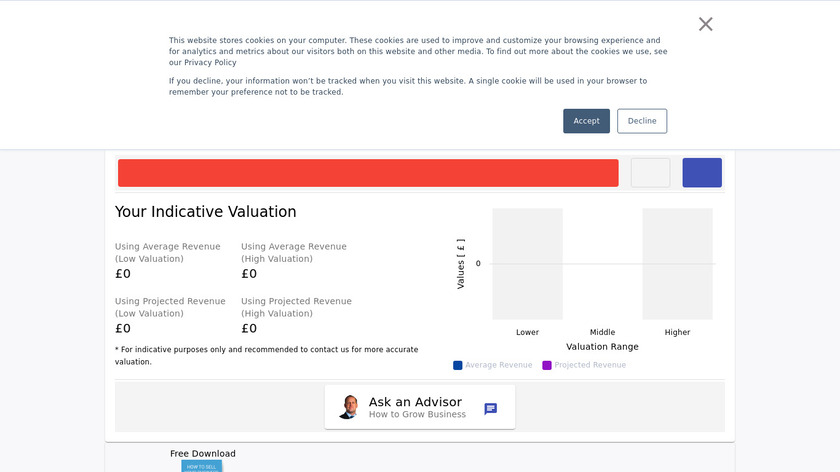Click the How to Grow Business subtitle
This screenshot has width=840, height=472.
417,414
